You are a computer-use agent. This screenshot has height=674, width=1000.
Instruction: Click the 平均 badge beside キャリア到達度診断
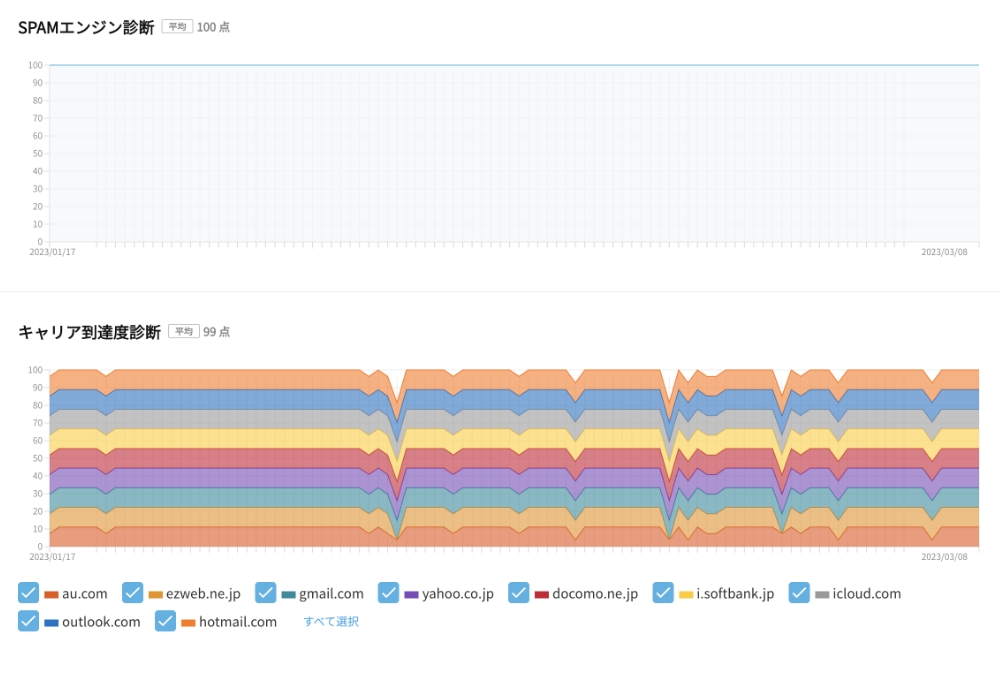pos(184,331)
